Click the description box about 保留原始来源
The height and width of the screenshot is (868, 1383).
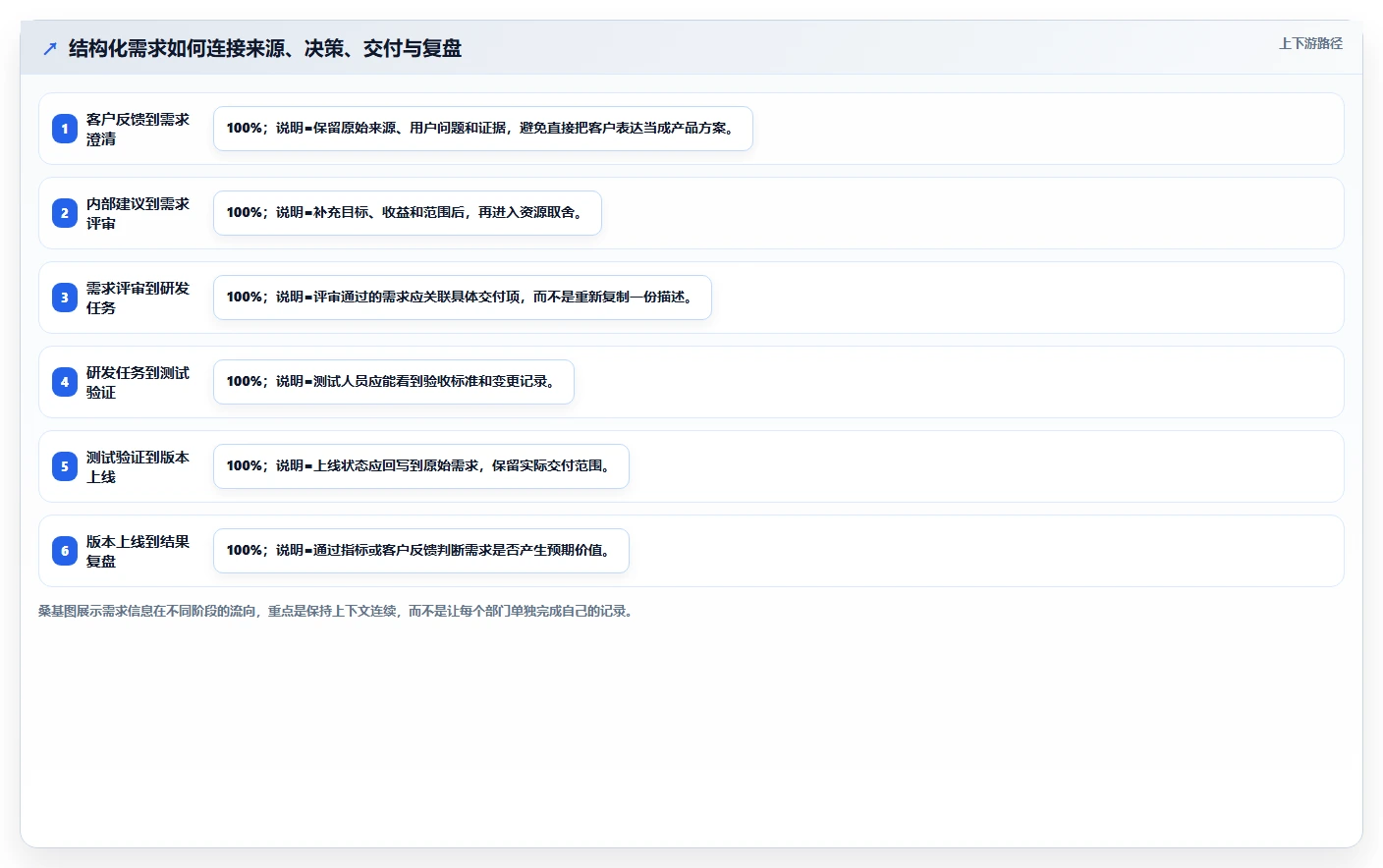click(483, 129)
